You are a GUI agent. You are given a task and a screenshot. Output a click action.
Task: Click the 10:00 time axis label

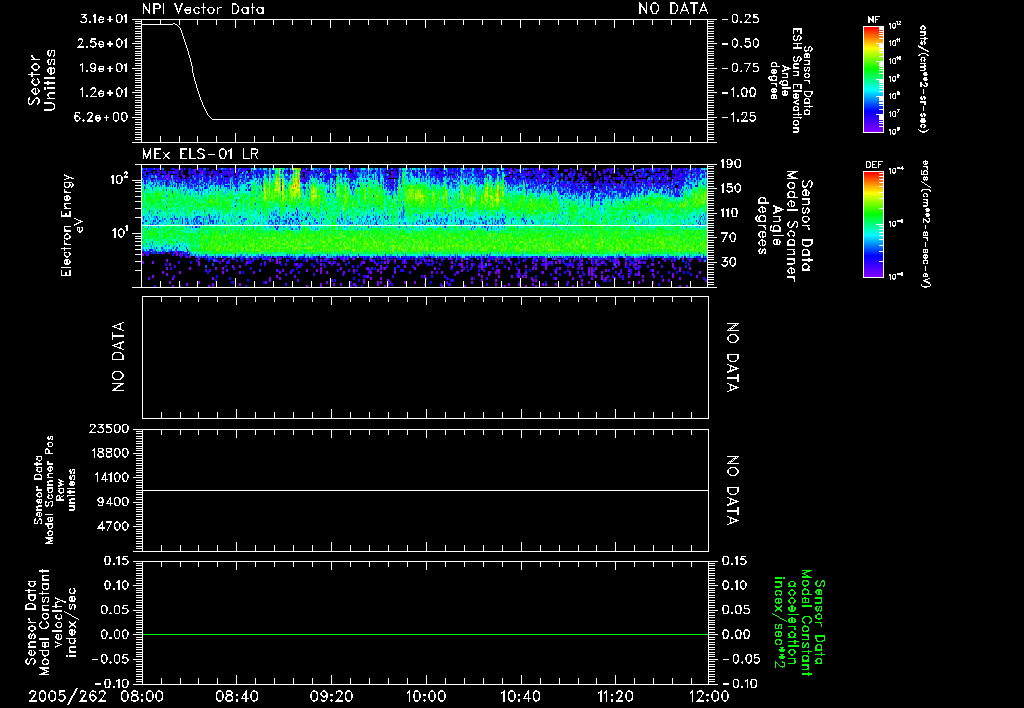(426, 695)
